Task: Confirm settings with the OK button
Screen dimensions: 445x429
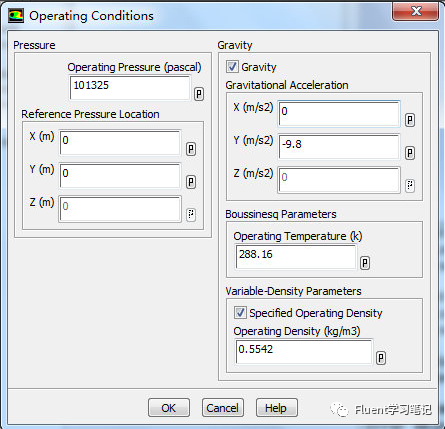Action: [169, 408]
